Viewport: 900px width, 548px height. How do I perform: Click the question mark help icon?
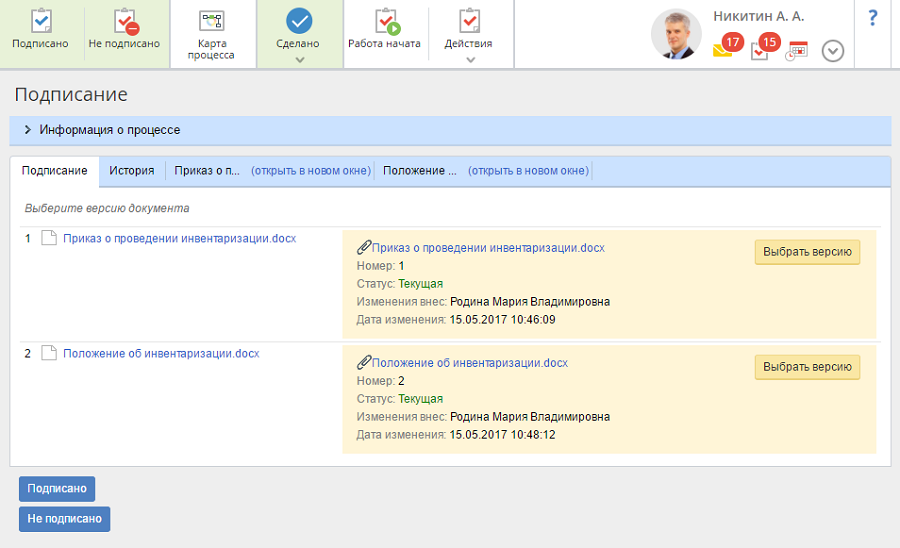tap(872, 18)
